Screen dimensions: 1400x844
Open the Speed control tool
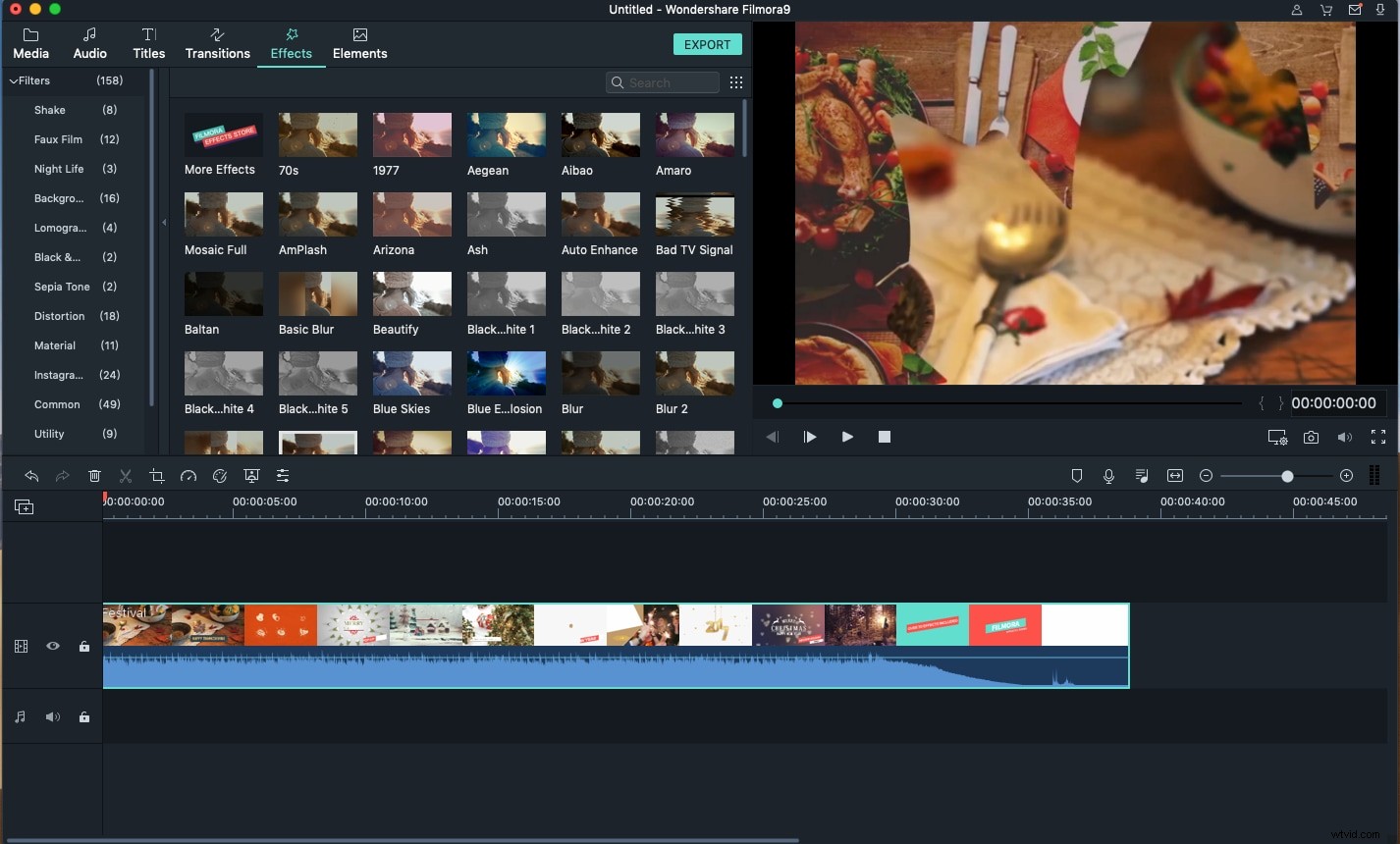(x=188, y=476)
